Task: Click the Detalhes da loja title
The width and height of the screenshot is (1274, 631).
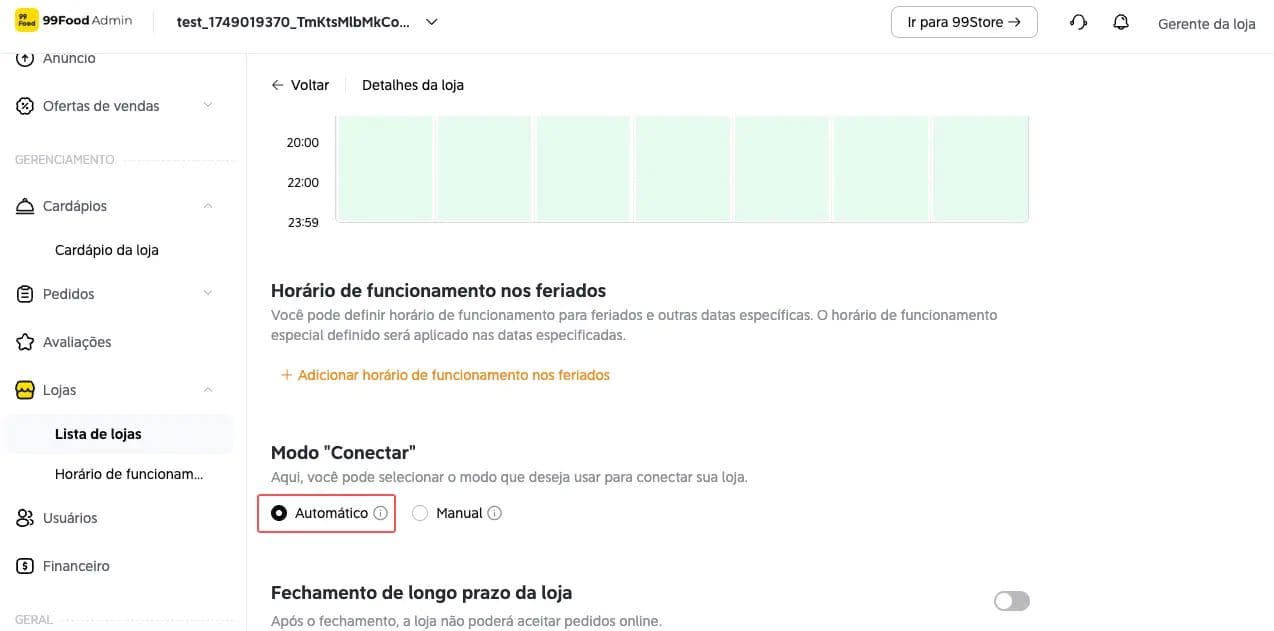Action: 413,85
